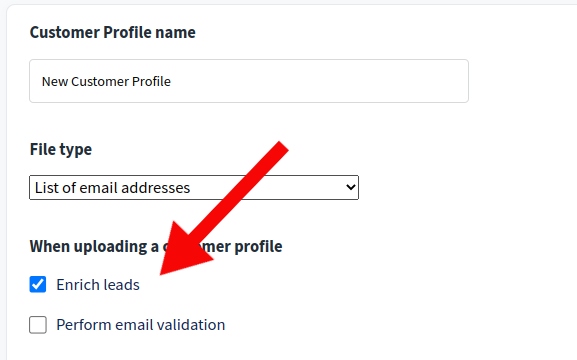Click the File type dropdown chevron arrow
The image size is (577, 360).
tap(351, 187)
